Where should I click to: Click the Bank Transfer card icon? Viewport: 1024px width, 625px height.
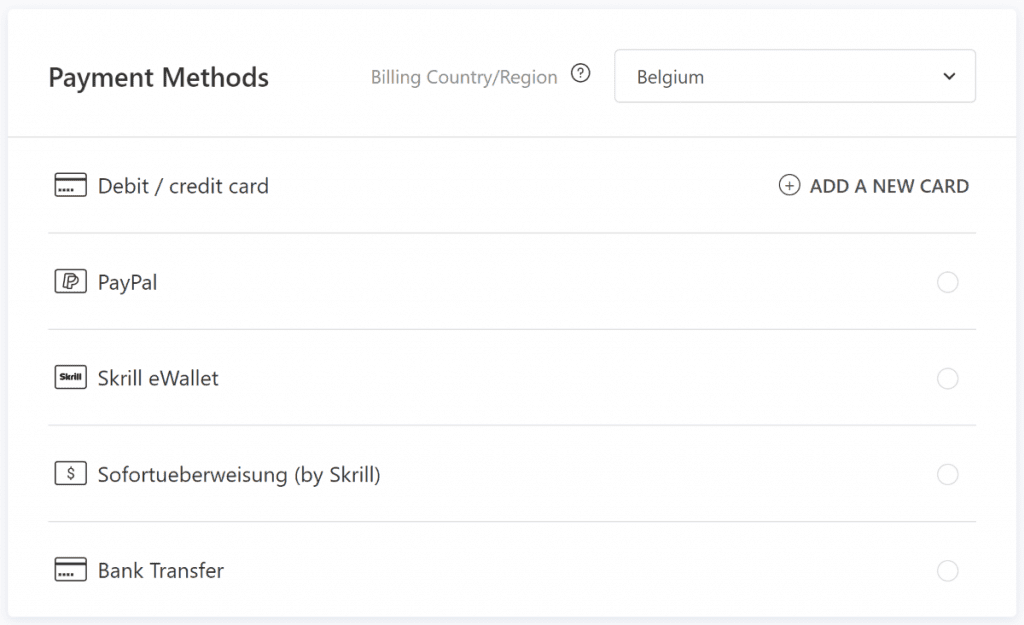pos(70,571)
